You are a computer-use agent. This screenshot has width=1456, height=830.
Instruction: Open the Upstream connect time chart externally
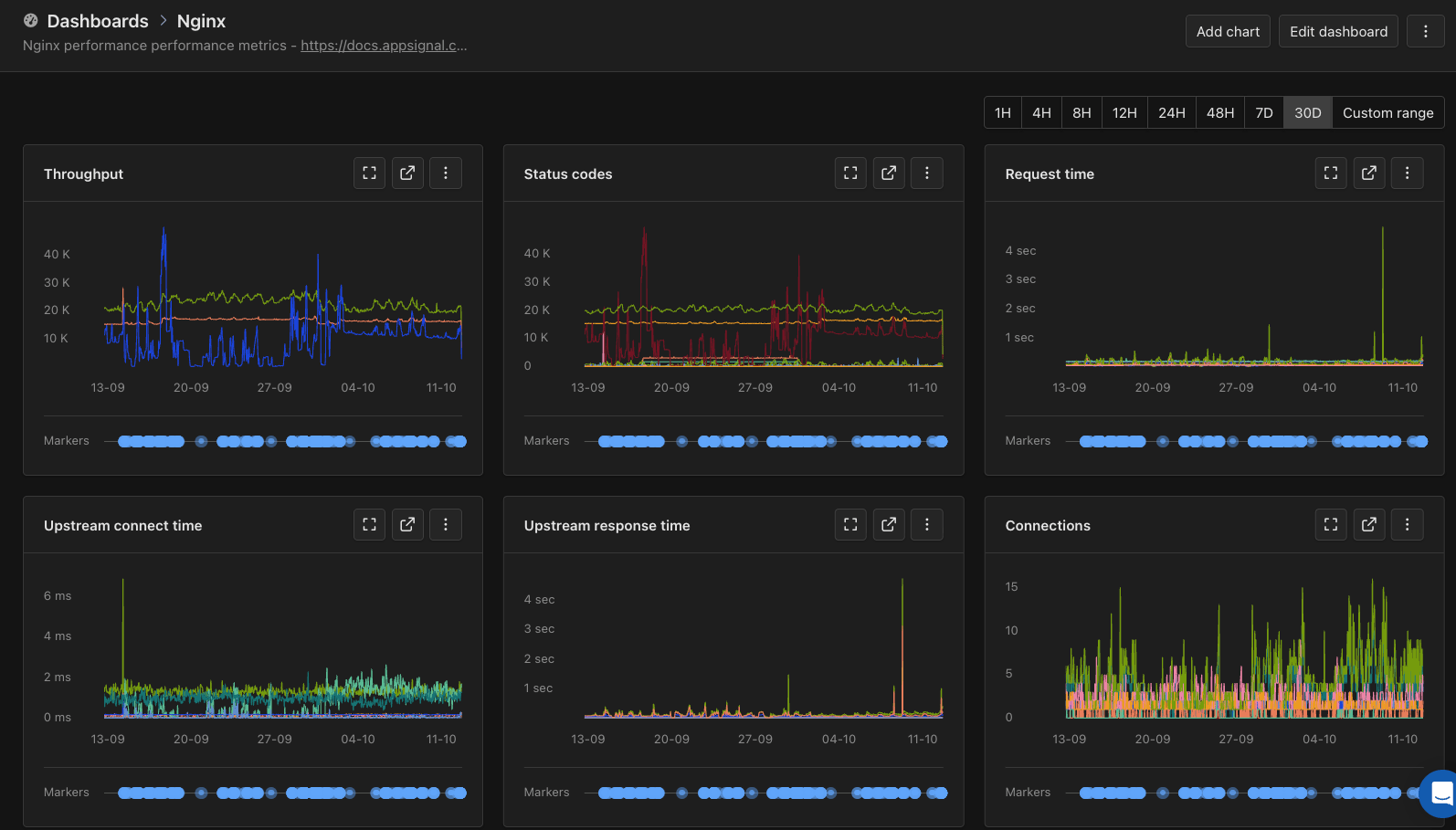[x=407, y=524]
